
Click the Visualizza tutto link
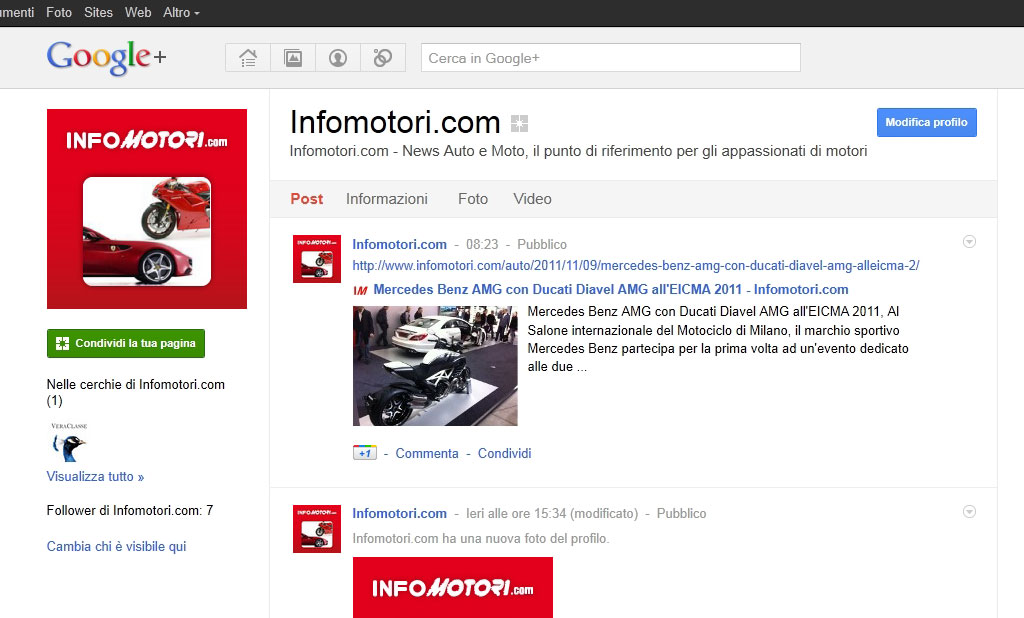coord(95,477)
